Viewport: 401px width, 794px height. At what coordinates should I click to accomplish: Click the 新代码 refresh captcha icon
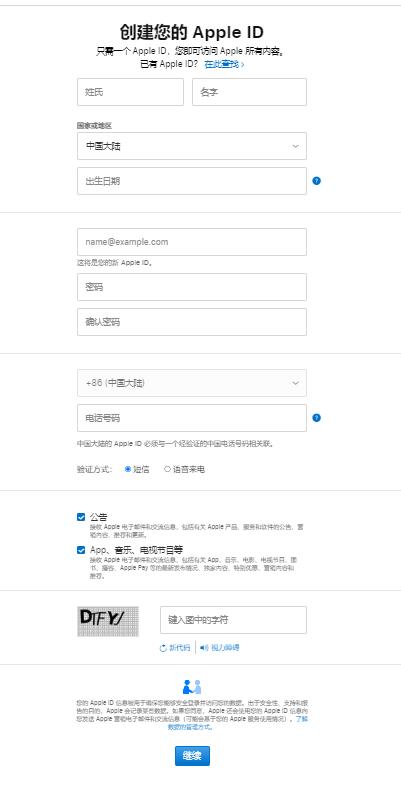point(163,648)
